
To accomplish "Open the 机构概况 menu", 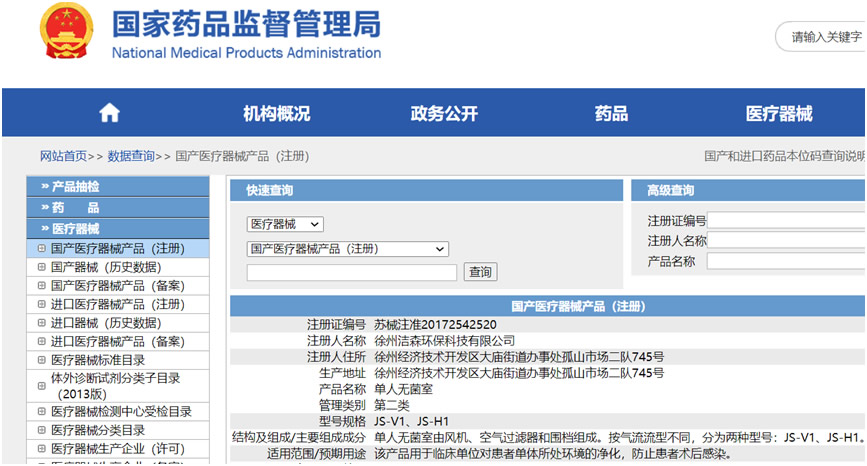I will coord(276,113).
